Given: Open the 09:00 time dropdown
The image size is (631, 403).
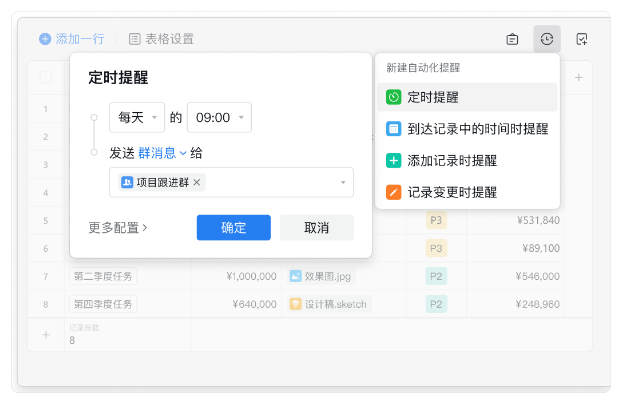Looking at the screenshot, I should 219,118.
